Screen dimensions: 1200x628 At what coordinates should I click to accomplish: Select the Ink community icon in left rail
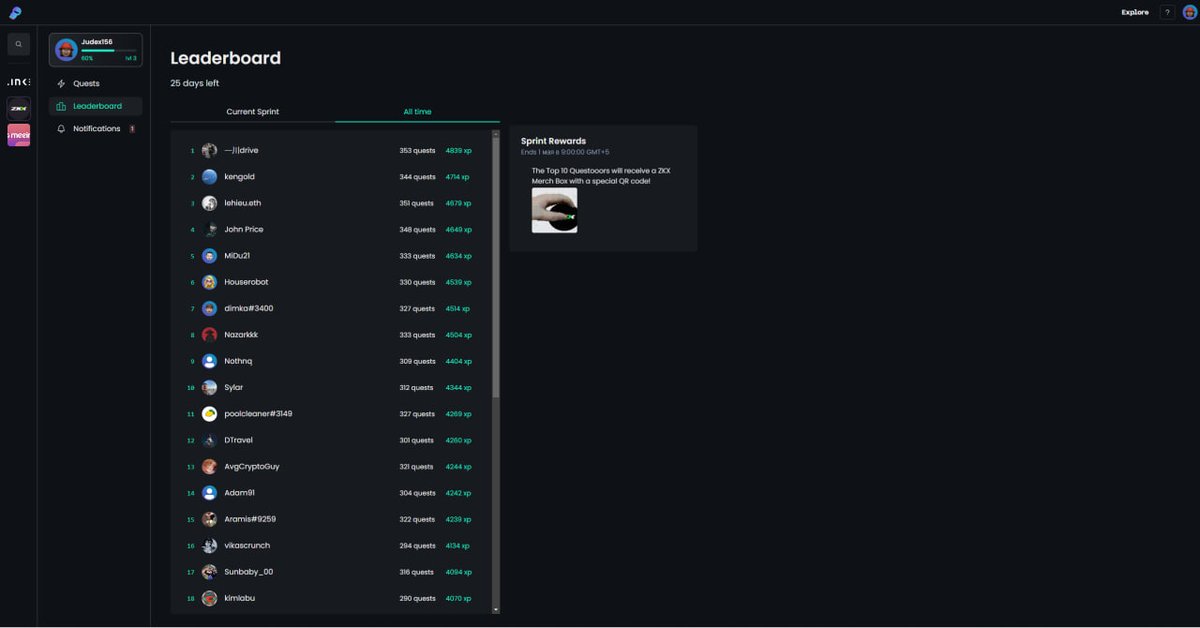tap(18, 82)
